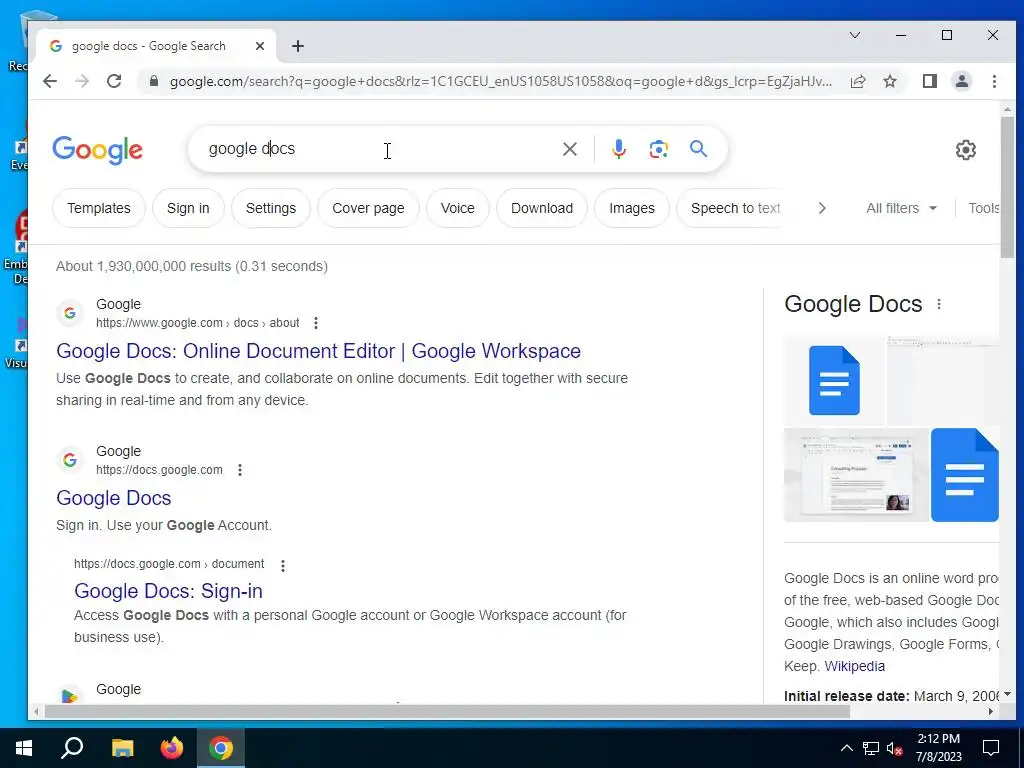Open the Wikipedia link in knowledge panel
The image size is (1024, 768).
[x=854, y=666]
